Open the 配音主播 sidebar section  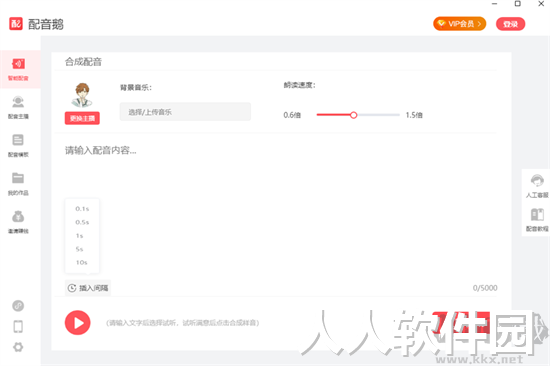click(x=18, y=107)
